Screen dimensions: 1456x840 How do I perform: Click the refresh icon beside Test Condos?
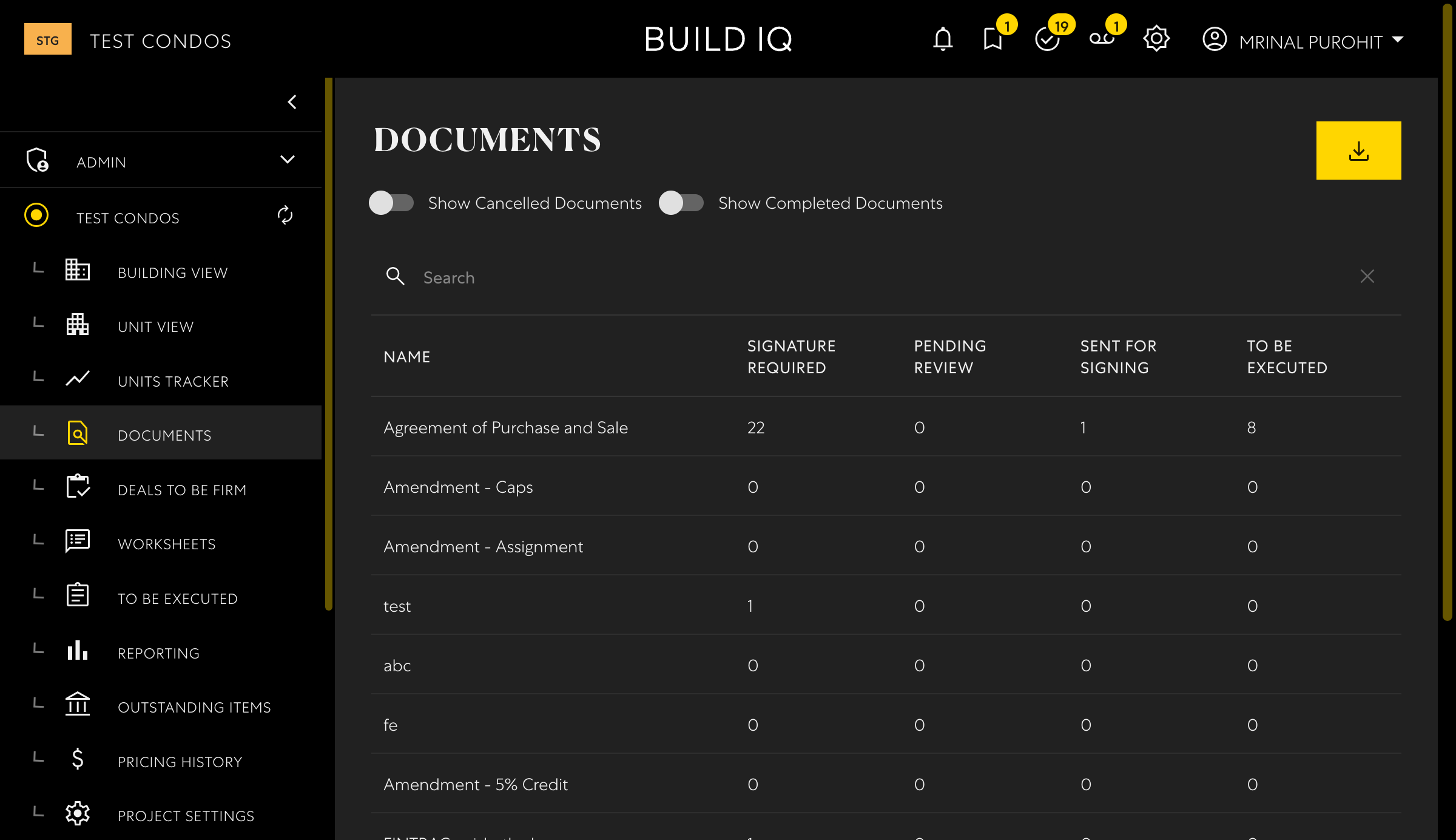[285, 215]
